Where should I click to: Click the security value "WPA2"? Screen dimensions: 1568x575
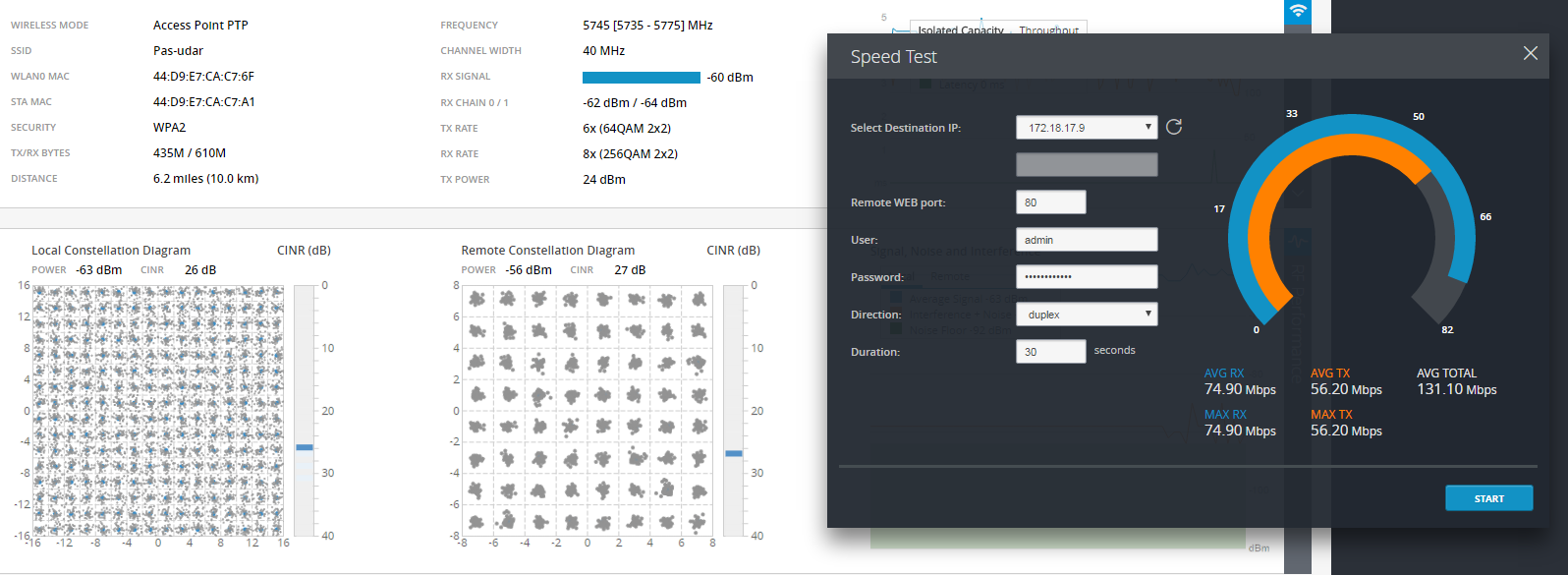pyautogui.click(x=169, y=128)
